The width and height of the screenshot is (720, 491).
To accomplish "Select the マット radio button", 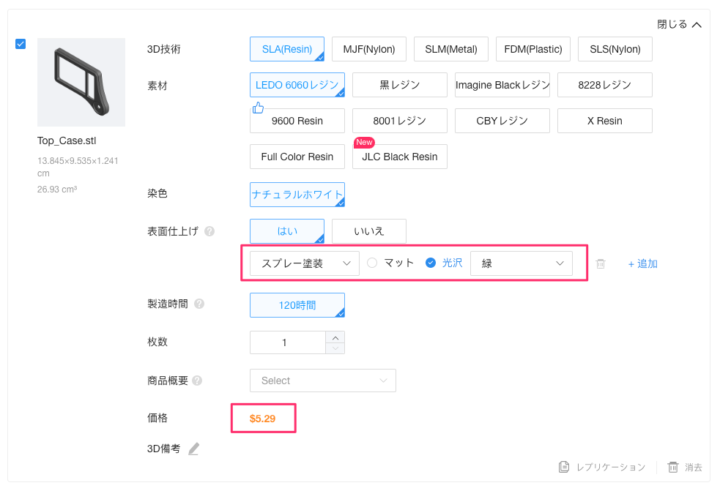I will pyautogui.click(x=372, y=263).
